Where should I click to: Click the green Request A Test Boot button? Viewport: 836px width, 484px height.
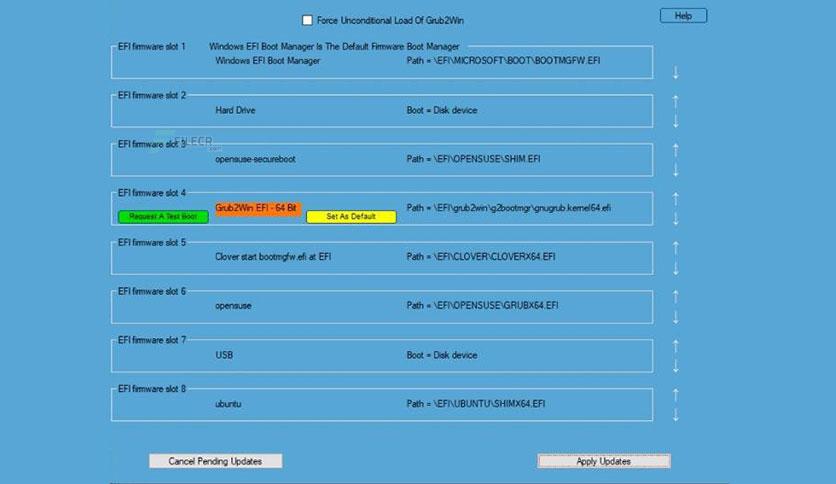coord(163,216)
